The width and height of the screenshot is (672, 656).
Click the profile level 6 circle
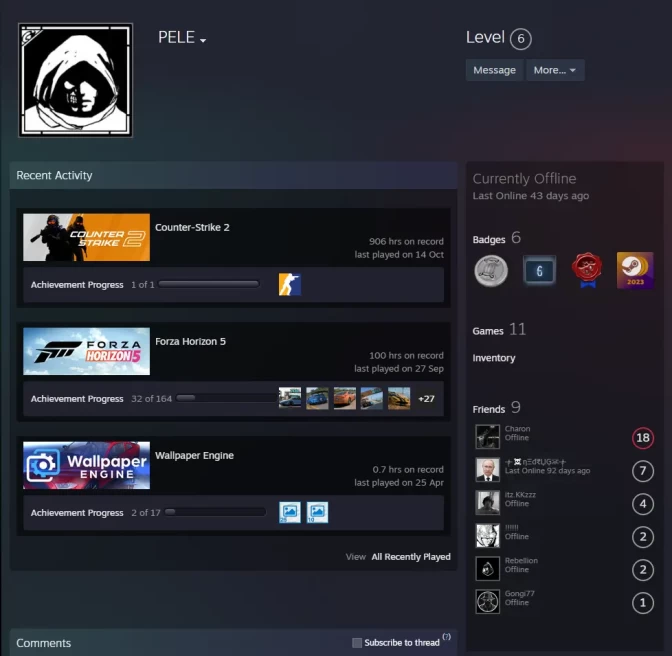521,39
